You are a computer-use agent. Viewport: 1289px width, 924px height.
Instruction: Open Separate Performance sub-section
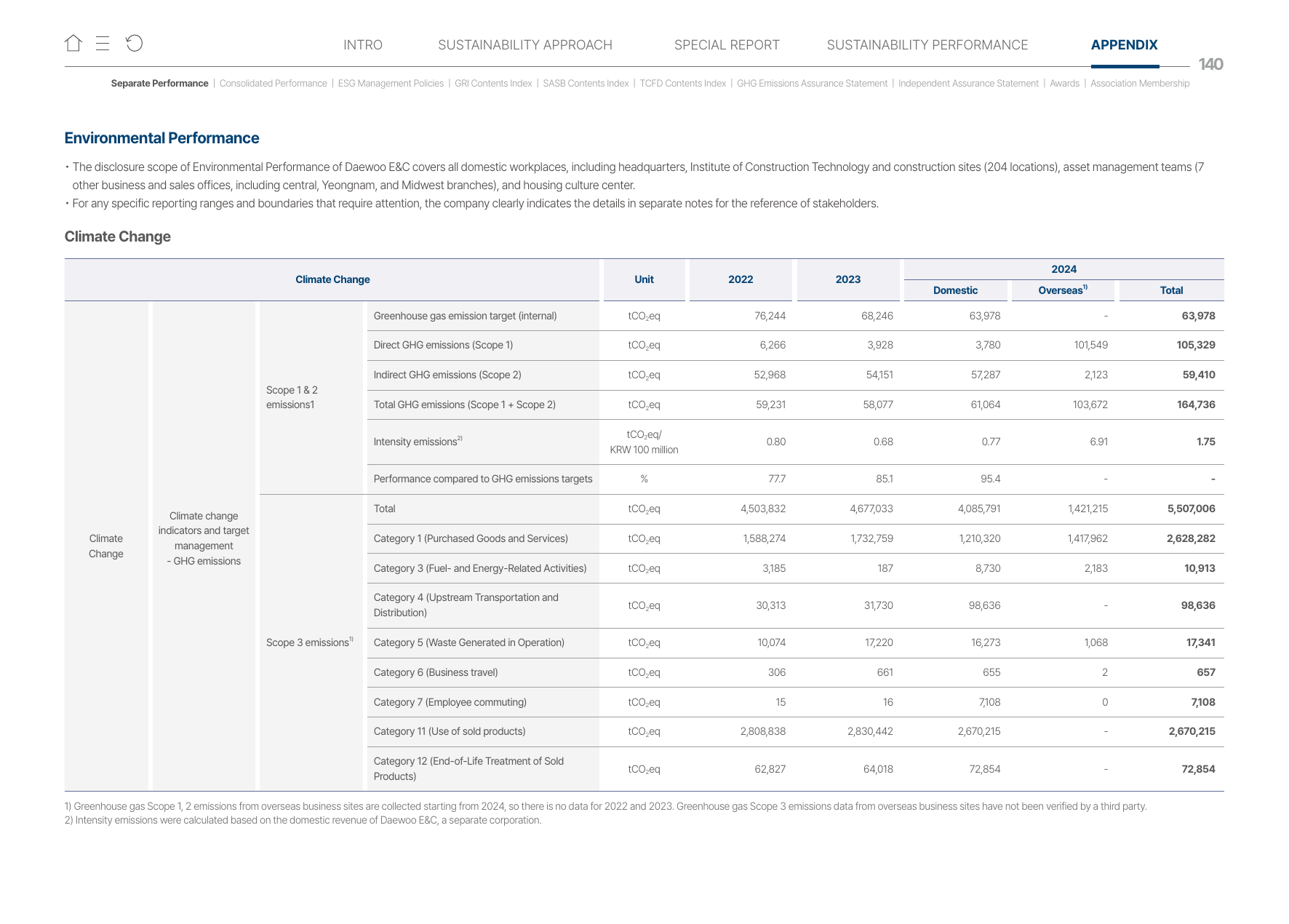point(159,84)
